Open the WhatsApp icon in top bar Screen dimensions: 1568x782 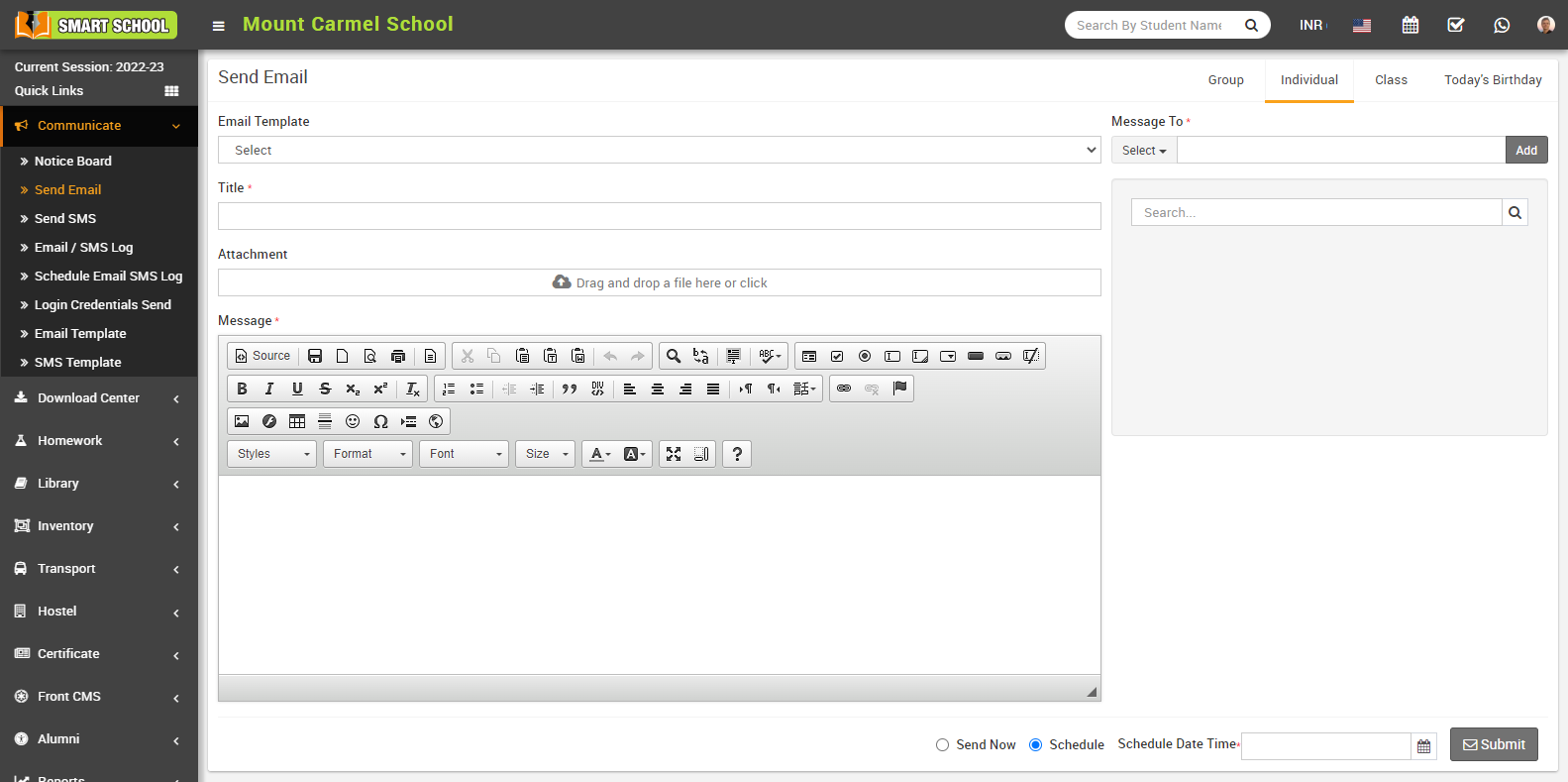click(x=1502, y=25)
